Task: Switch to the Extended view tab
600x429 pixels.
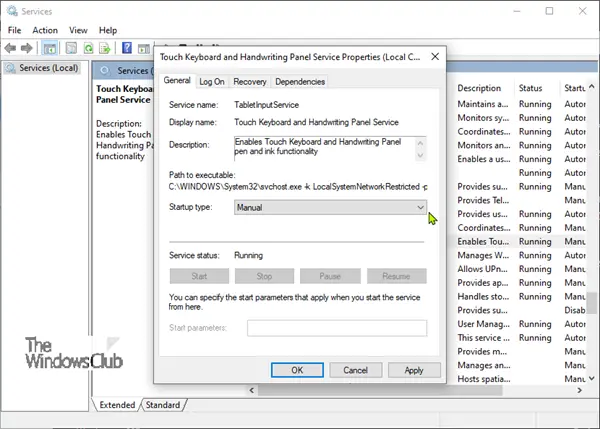Action: point(117,405)
